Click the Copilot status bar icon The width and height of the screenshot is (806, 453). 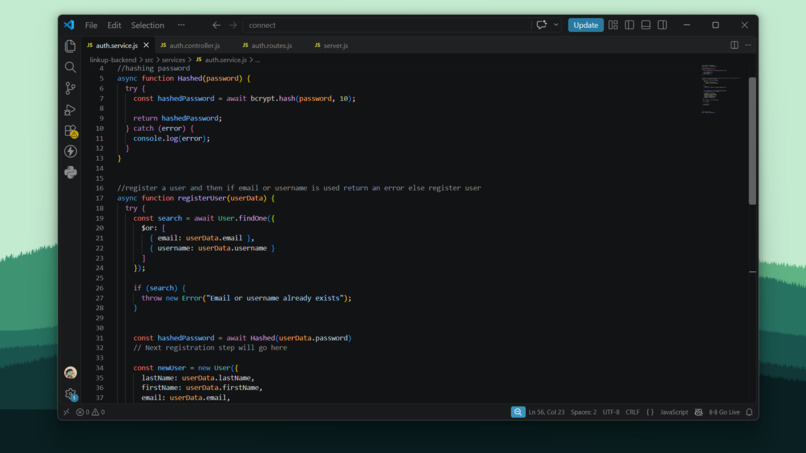(698, 412)
